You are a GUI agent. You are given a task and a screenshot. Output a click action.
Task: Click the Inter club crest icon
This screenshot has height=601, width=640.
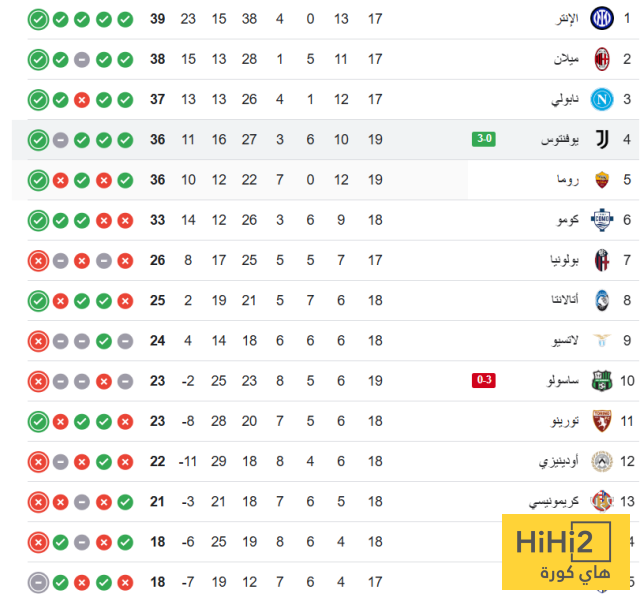[x=602, y=19]
